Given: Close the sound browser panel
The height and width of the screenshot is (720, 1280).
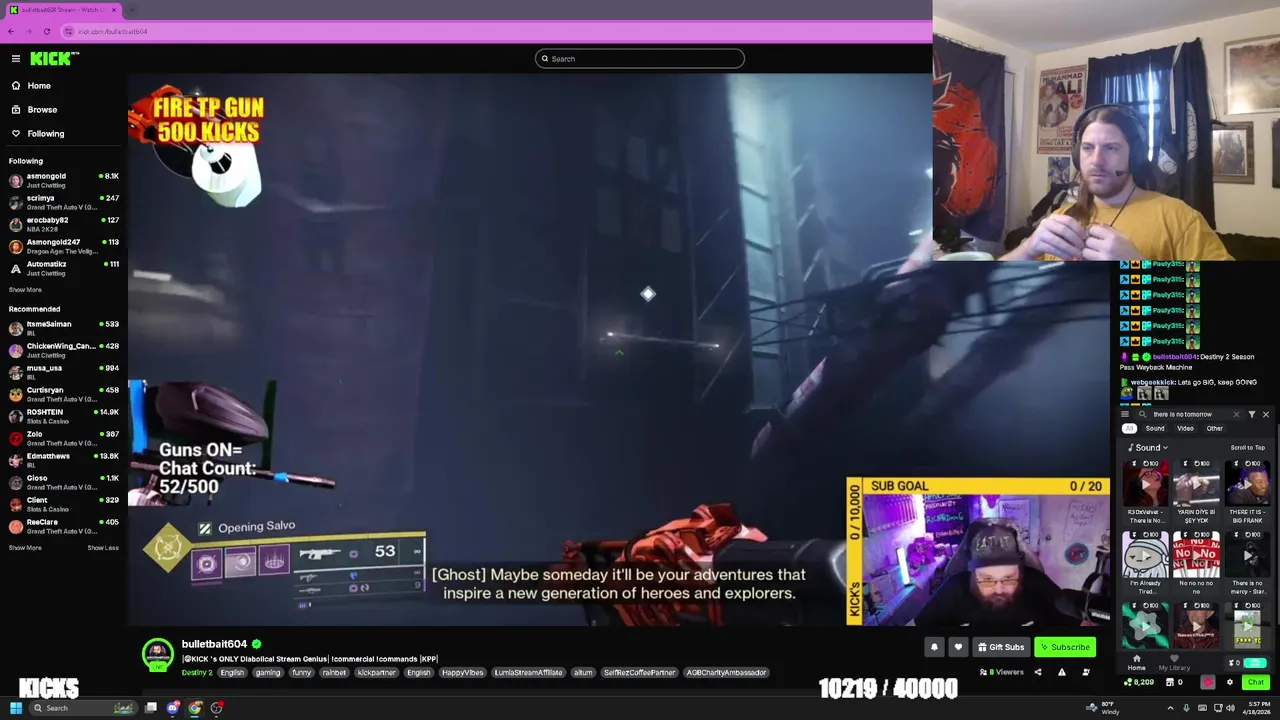Looking at the screenshot, I should pos(1266,414).
